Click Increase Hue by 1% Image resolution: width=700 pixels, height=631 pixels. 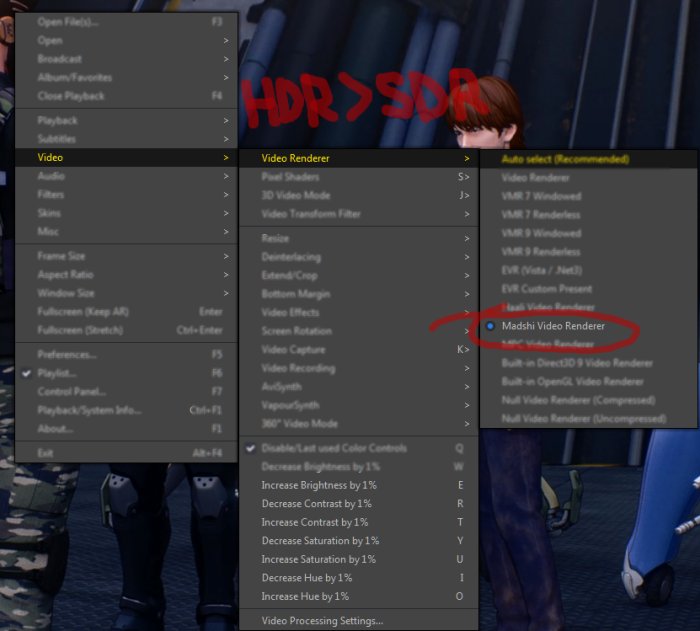coord(359,596)
